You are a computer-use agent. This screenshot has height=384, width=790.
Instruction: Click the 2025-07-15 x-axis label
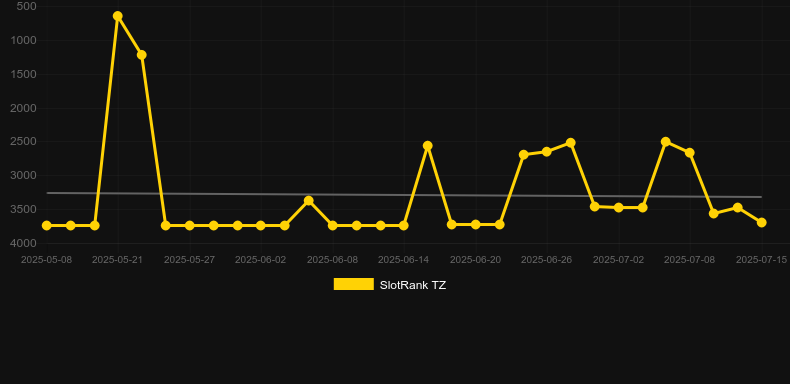tap(761, 260)
